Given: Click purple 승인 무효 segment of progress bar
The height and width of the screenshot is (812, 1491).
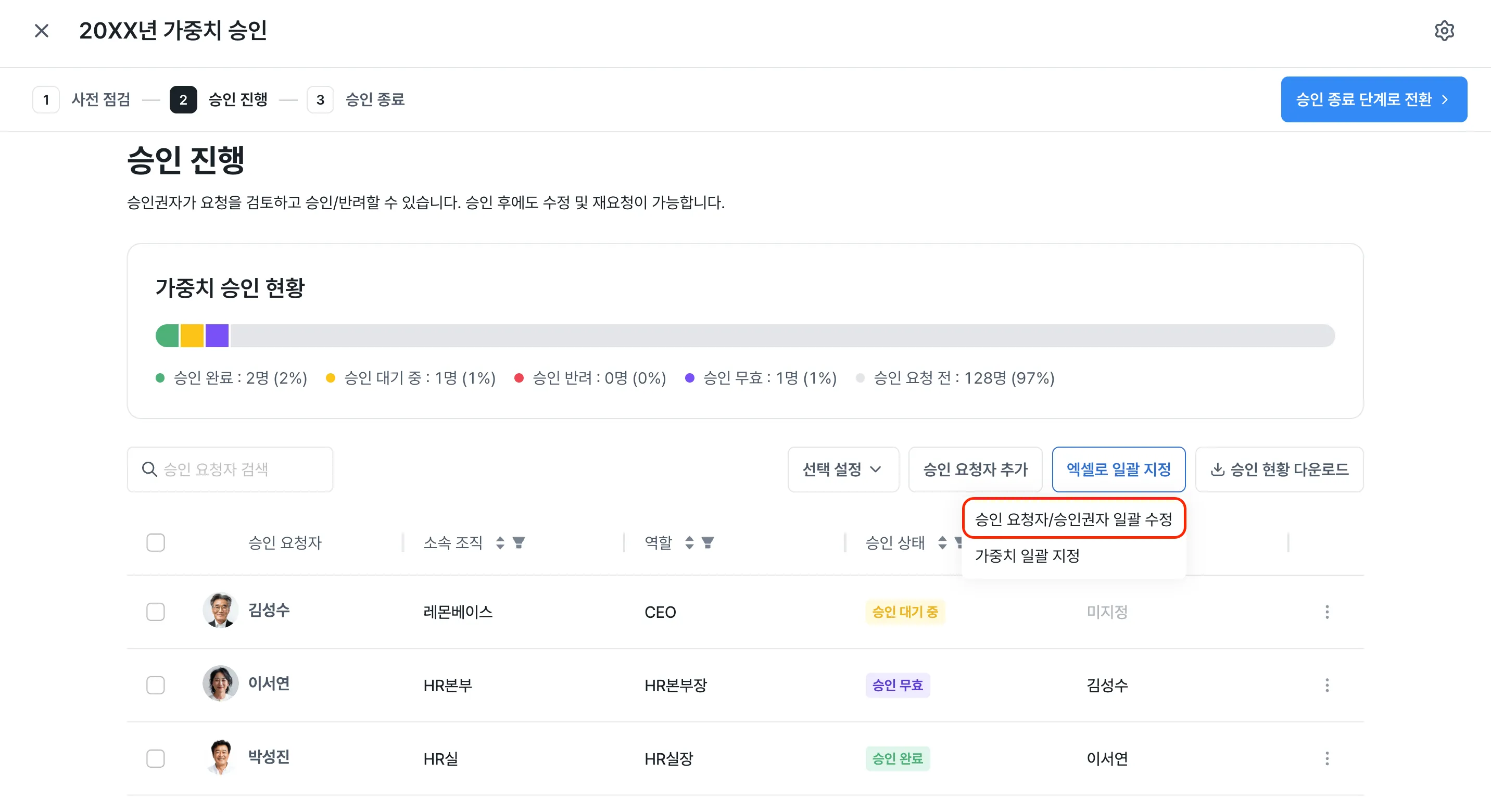Looking at the screenshot, I should click(x=217, y=336).
